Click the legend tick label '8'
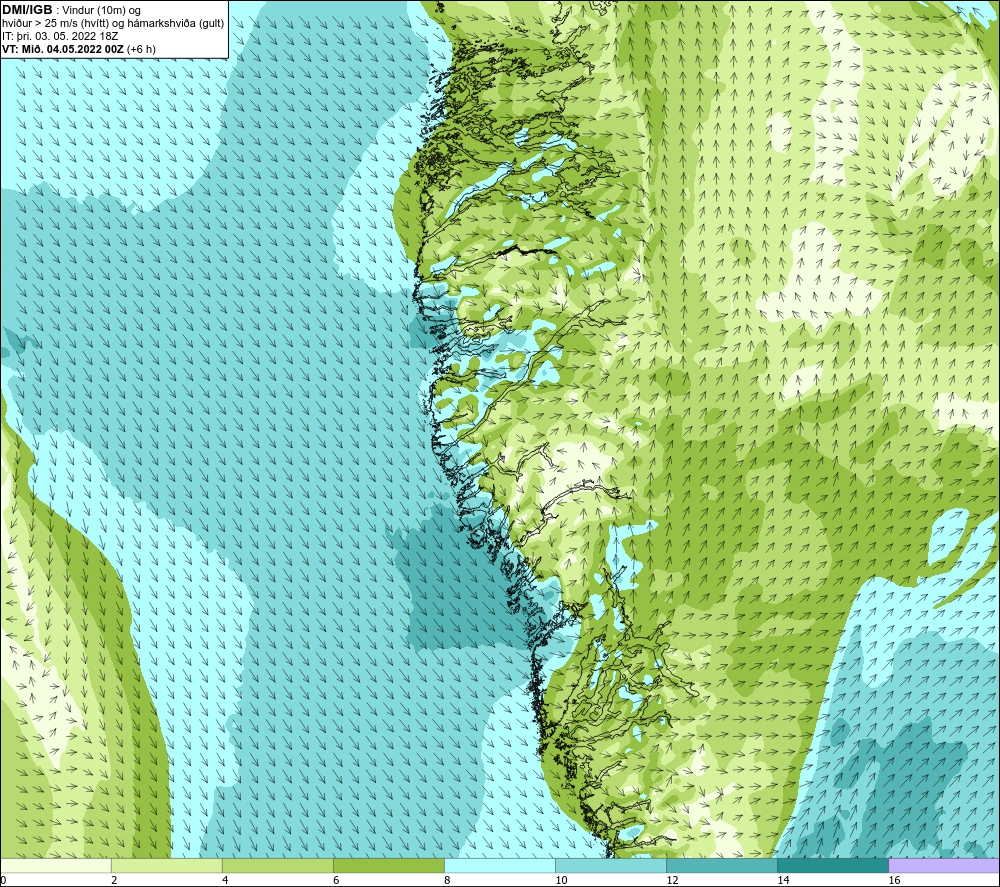The height and width of the screenshot is (887, 1000). pos(447,881)
